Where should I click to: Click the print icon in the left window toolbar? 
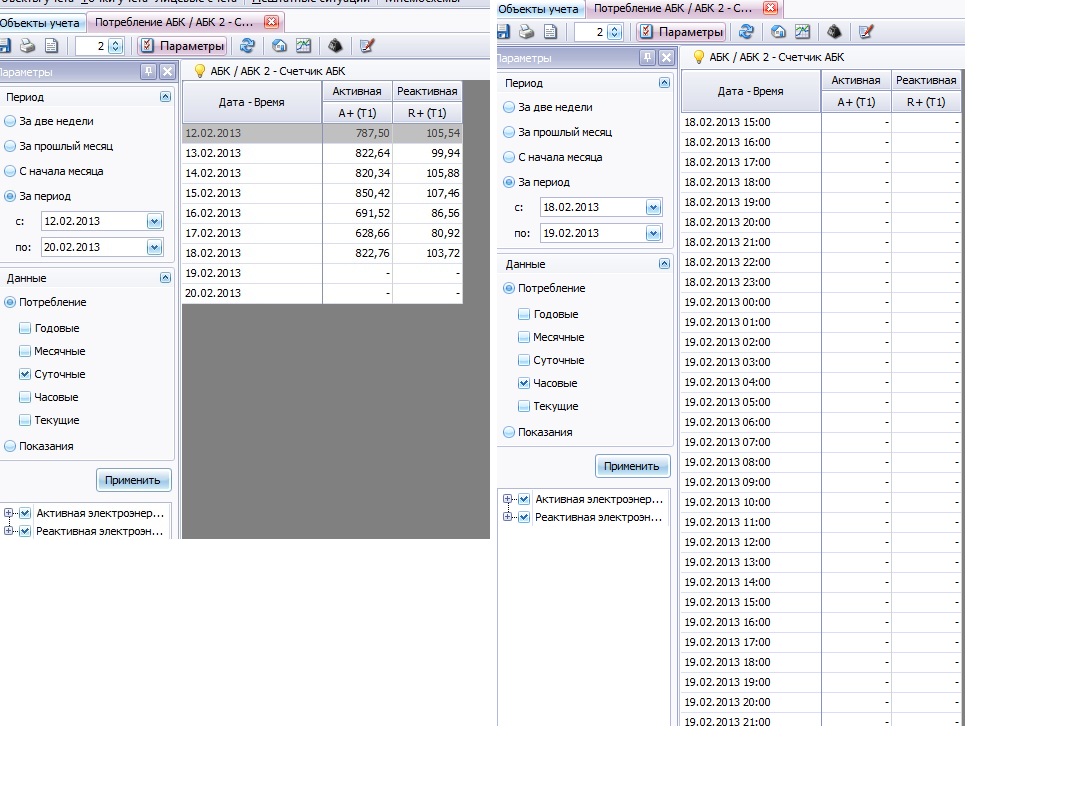pyautogui.click(x=28, y=46)
